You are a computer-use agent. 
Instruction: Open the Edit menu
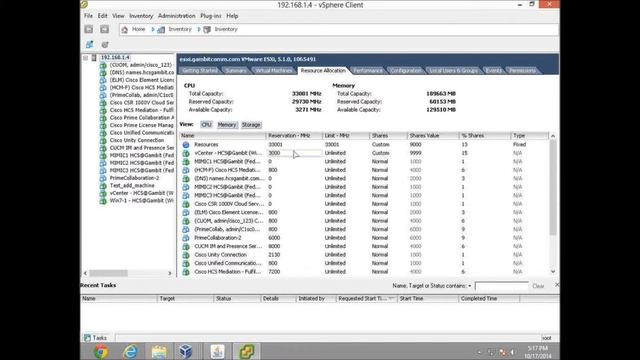coord(102,16)
